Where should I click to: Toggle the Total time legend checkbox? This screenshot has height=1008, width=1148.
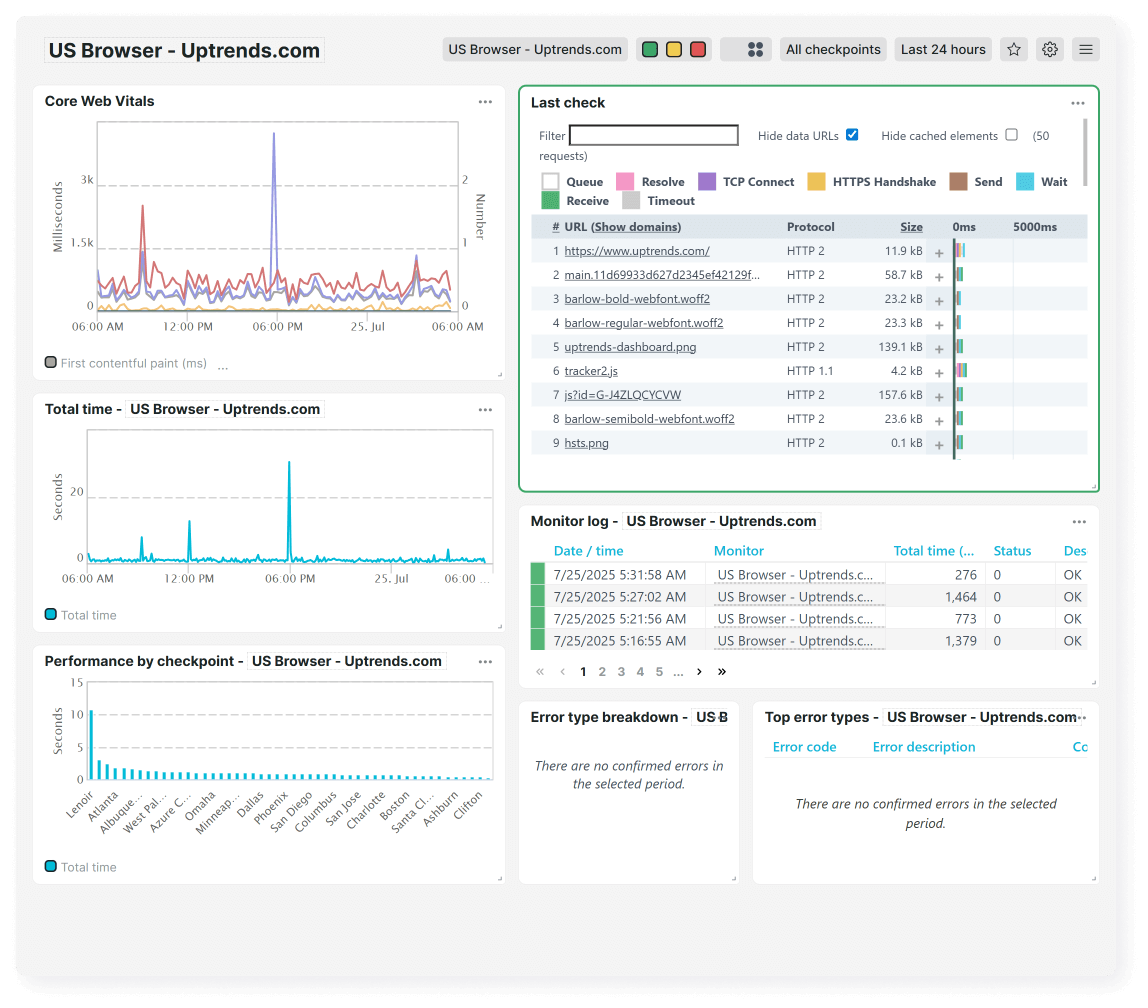[x=49, y=615]
